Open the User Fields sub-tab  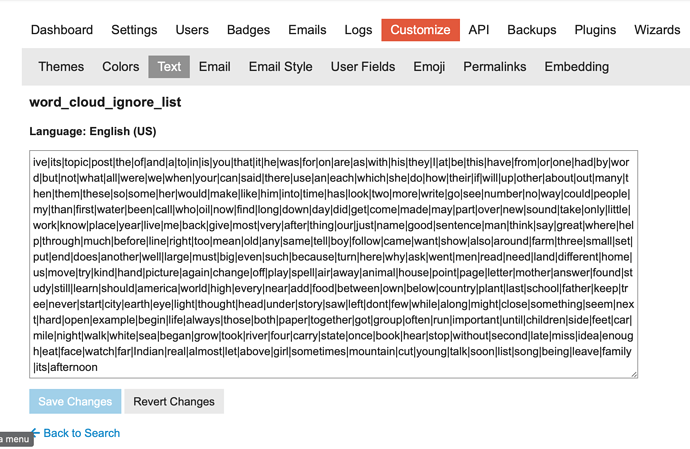click(363, 66)
